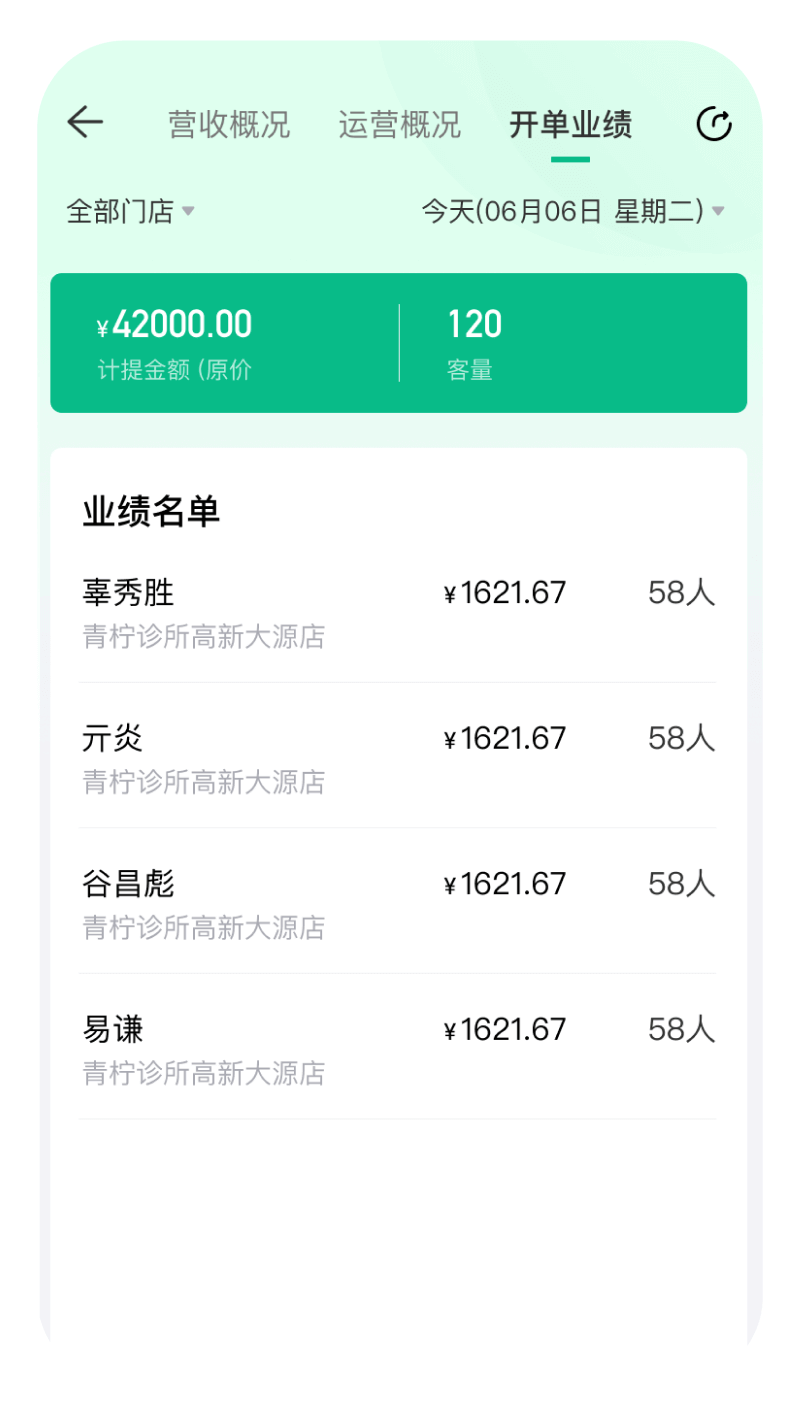Tap the refresh icon at top right
800x1420 pixels.
click(714, 124)
